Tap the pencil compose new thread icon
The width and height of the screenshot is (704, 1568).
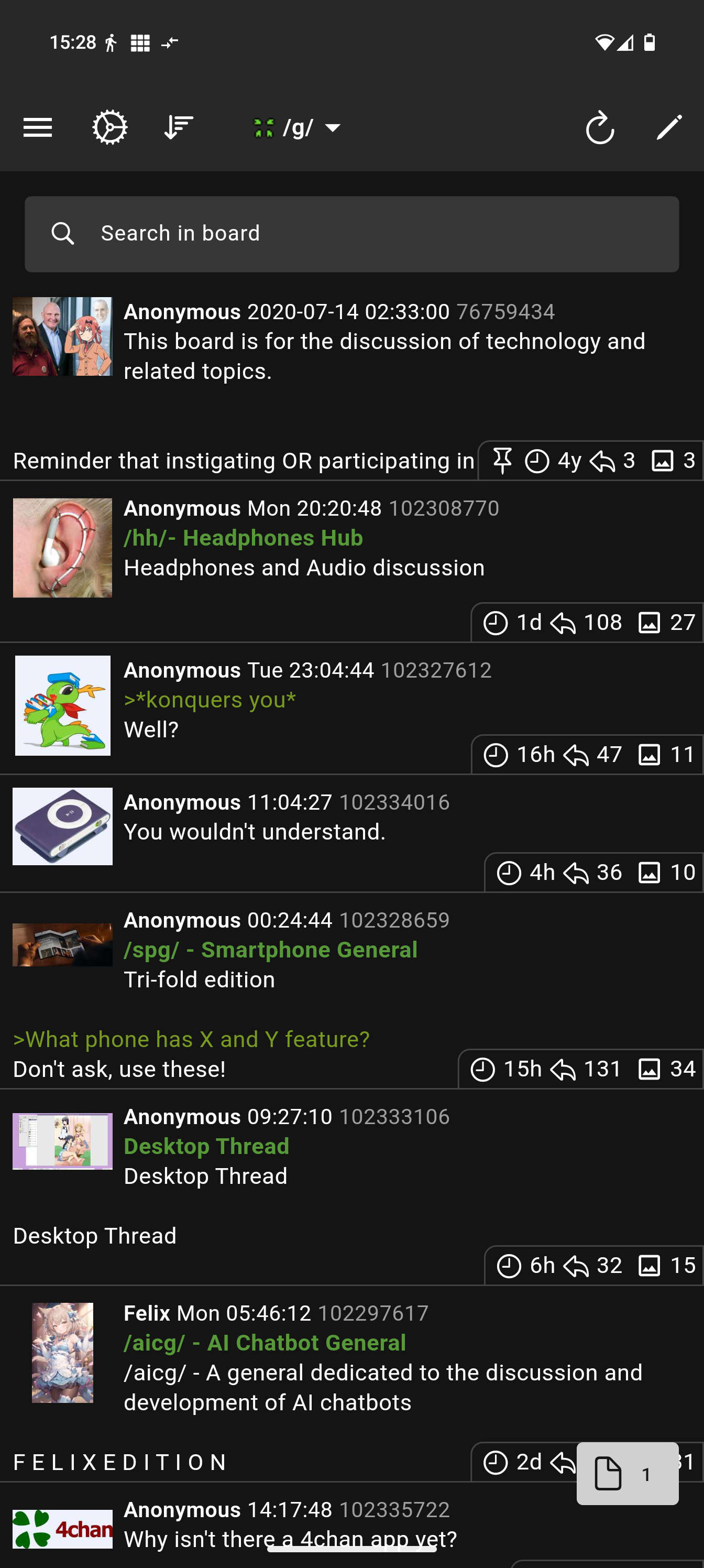[x=669, y=128]
